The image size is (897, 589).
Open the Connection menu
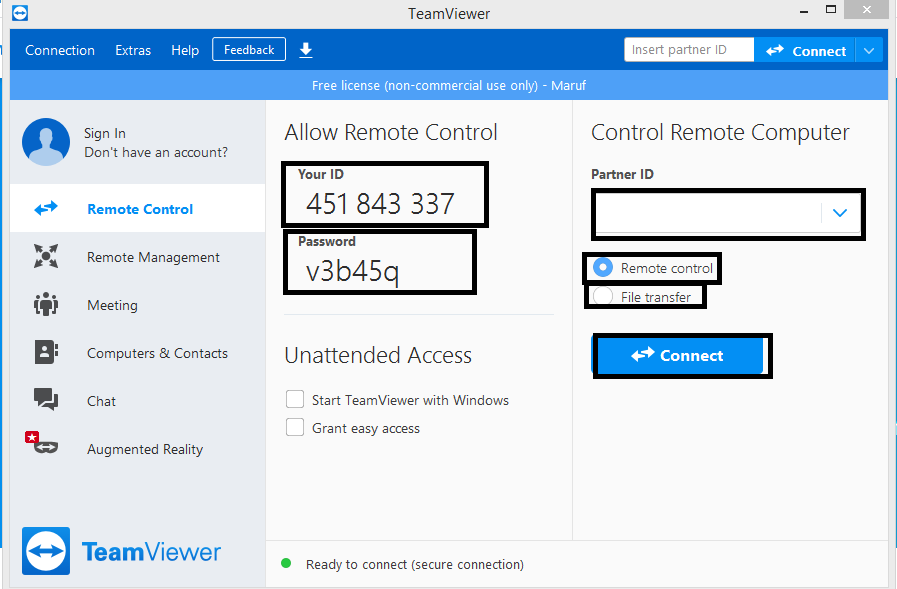(x=60, y=50)
